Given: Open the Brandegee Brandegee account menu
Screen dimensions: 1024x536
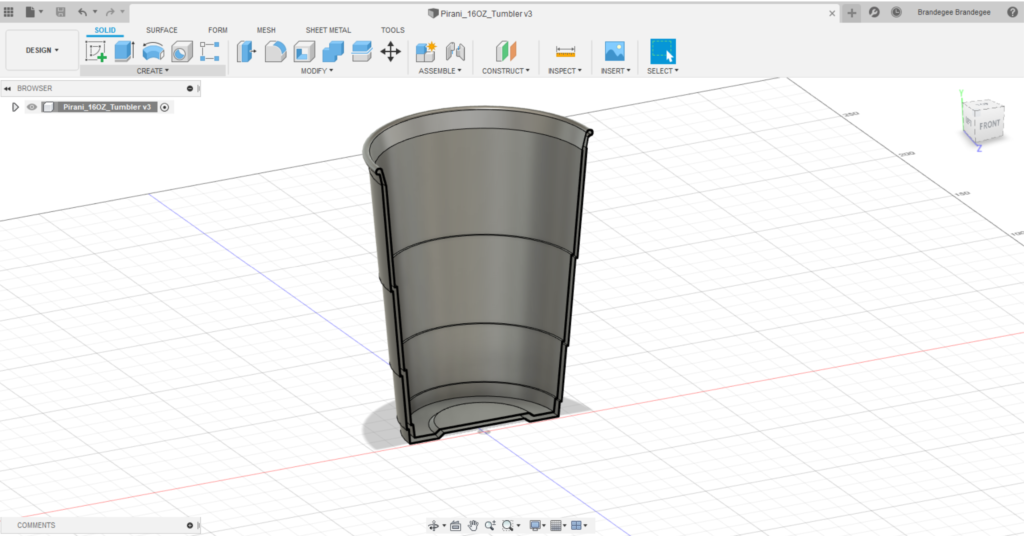Looking at the screenshot, I should point(953,12).
